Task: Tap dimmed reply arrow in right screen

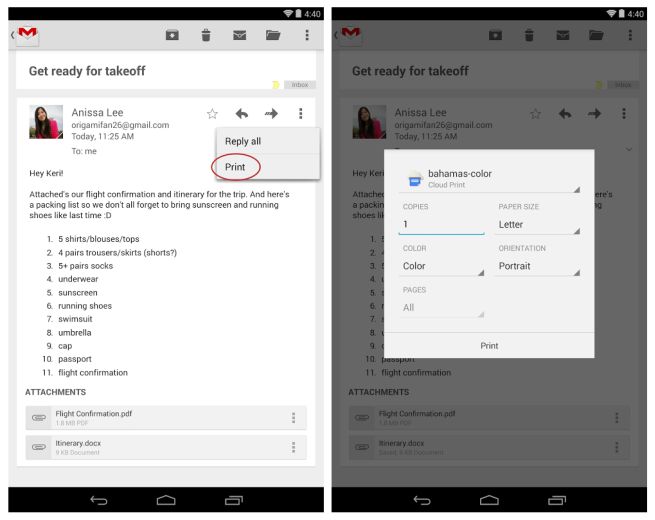Action: pyautogui.click(x=565, y=114)
